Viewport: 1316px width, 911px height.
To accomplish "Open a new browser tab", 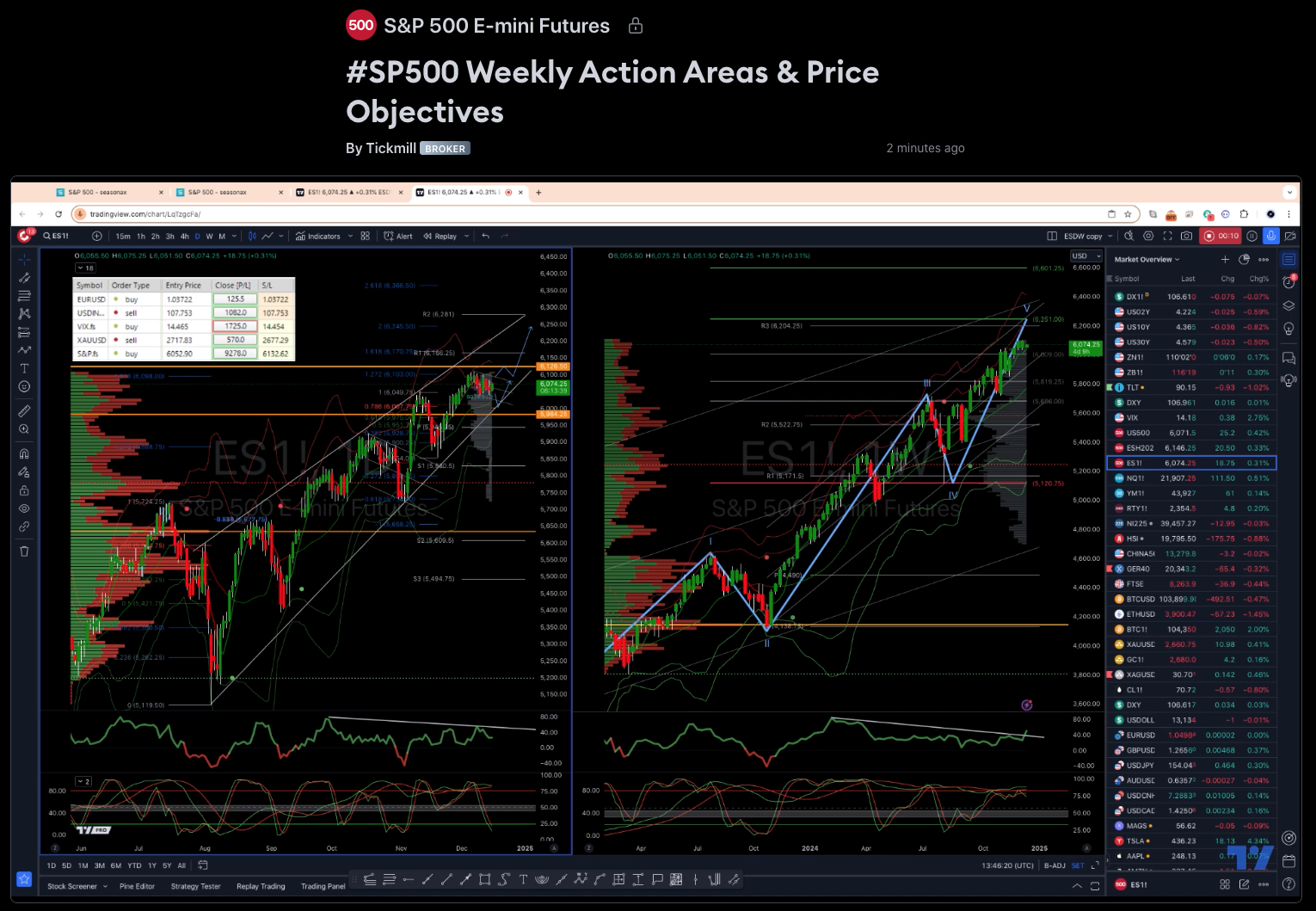I will [x=538, y=192].
